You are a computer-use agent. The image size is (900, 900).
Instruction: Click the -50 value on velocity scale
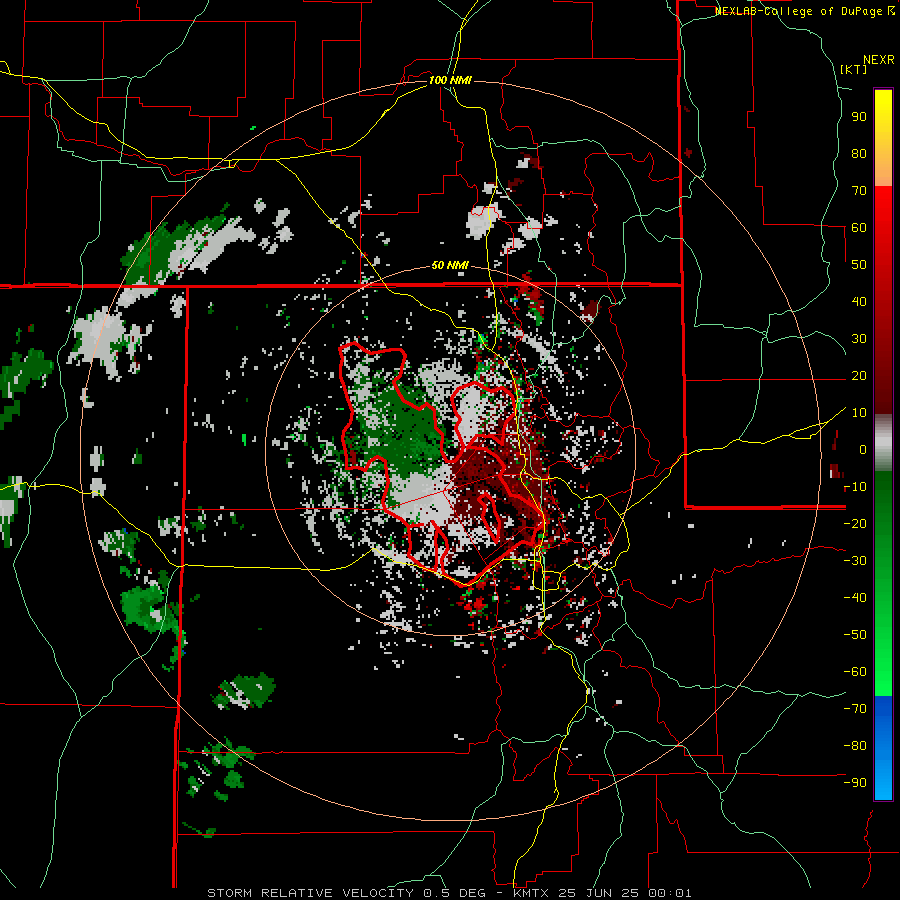[x=855, y=635]
